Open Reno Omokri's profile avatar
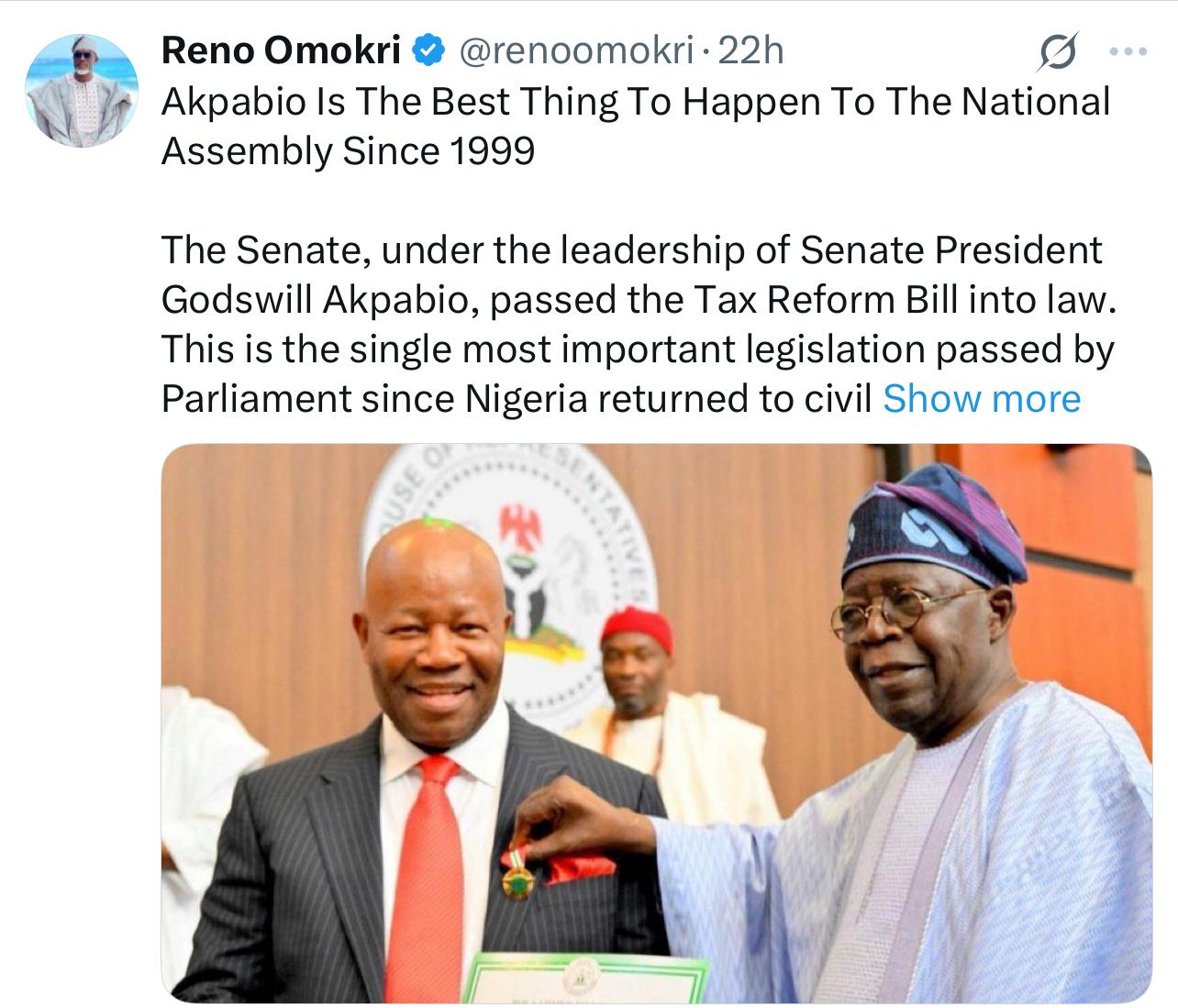Image resolution: width=1178 pixels, height=1008 pixels. (82, 91)
